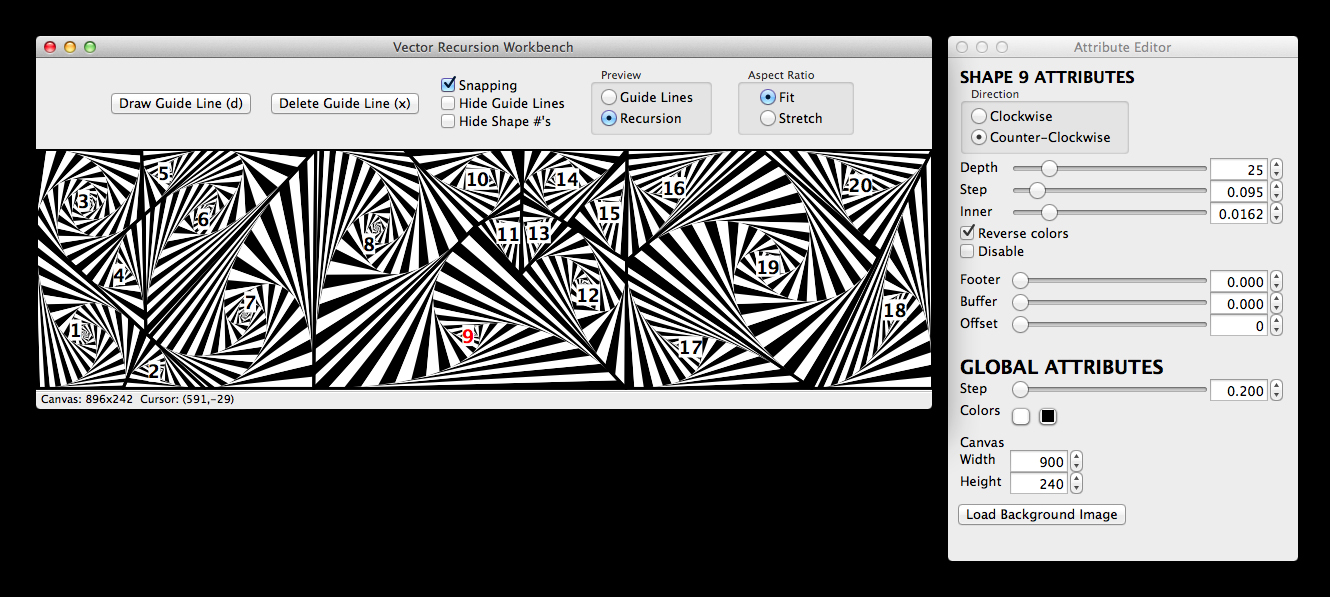Open the black color swatch
Image resolution: width=1330 pixels, height=597 pixels.
pos(1048,416)
